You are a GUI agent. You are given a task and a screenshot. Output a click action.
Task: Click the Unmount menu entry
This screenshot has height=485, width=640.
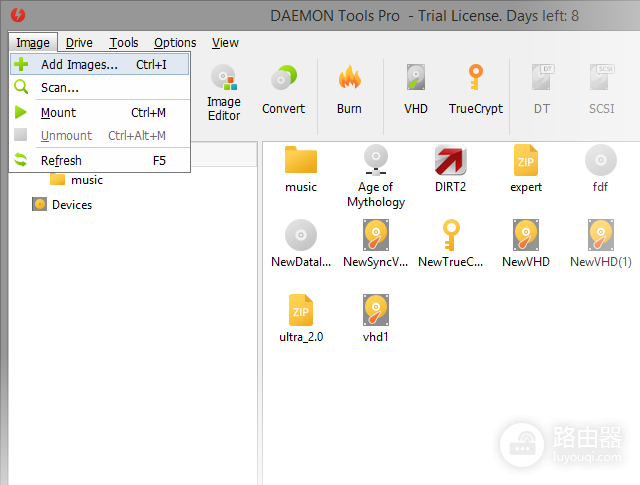pos(100,135)
